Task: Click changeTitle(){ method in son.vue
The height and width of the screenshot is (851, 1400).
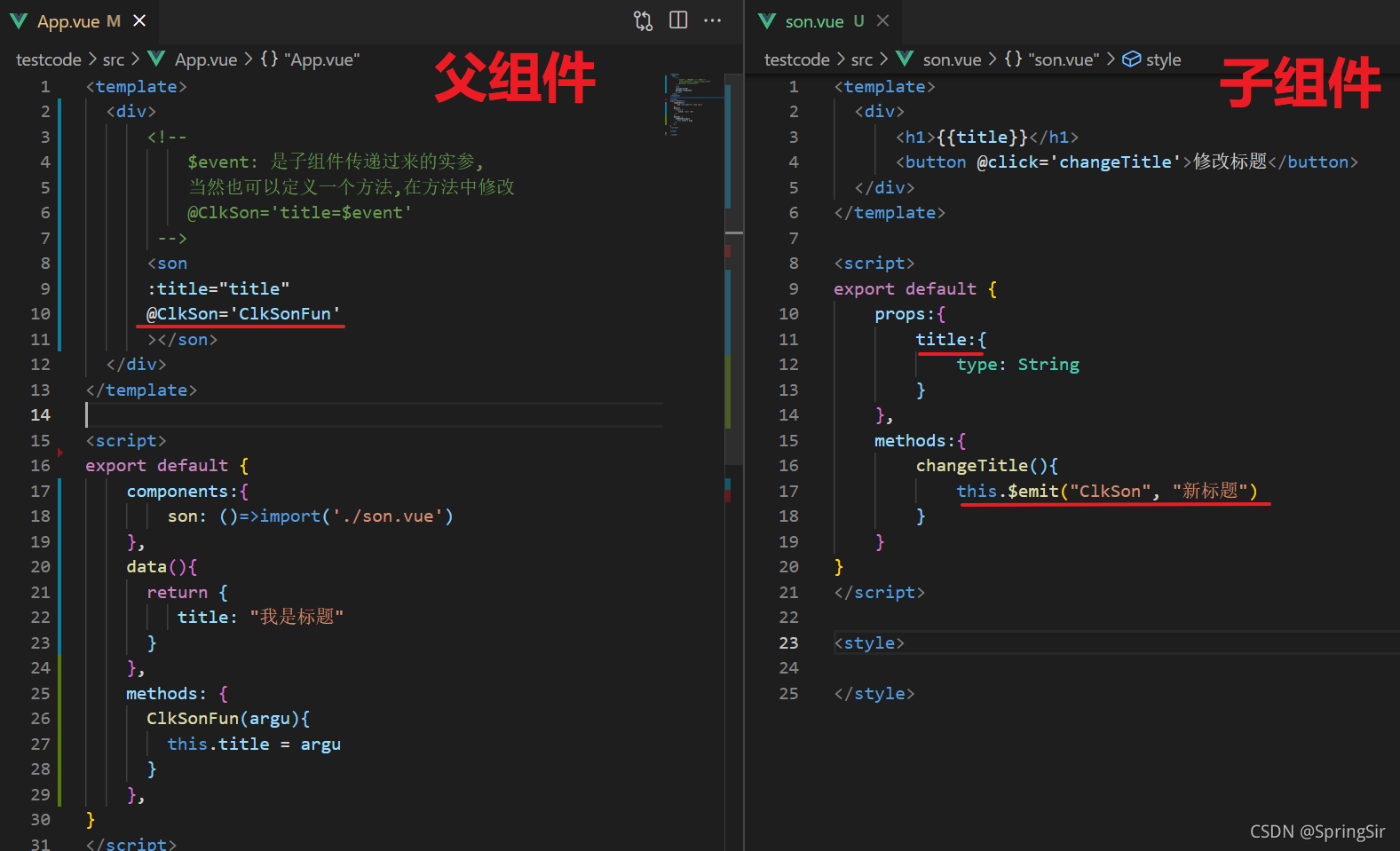Action: pyautogui.click(x=987, y=465)
